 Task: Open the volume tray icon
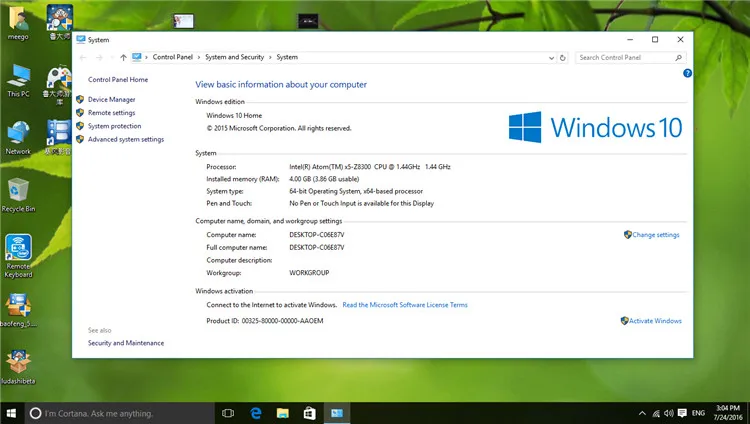coord(669,413)
